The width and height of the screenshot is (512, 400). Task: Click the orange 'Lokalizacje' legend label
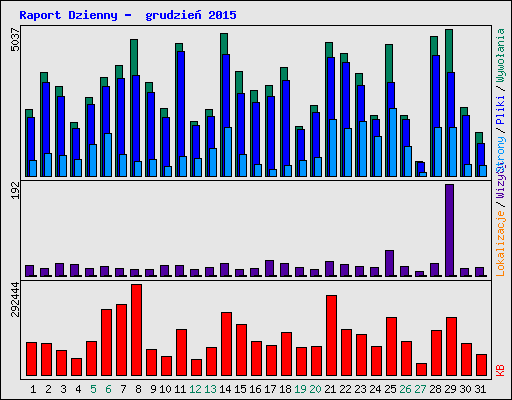(501, 244)
